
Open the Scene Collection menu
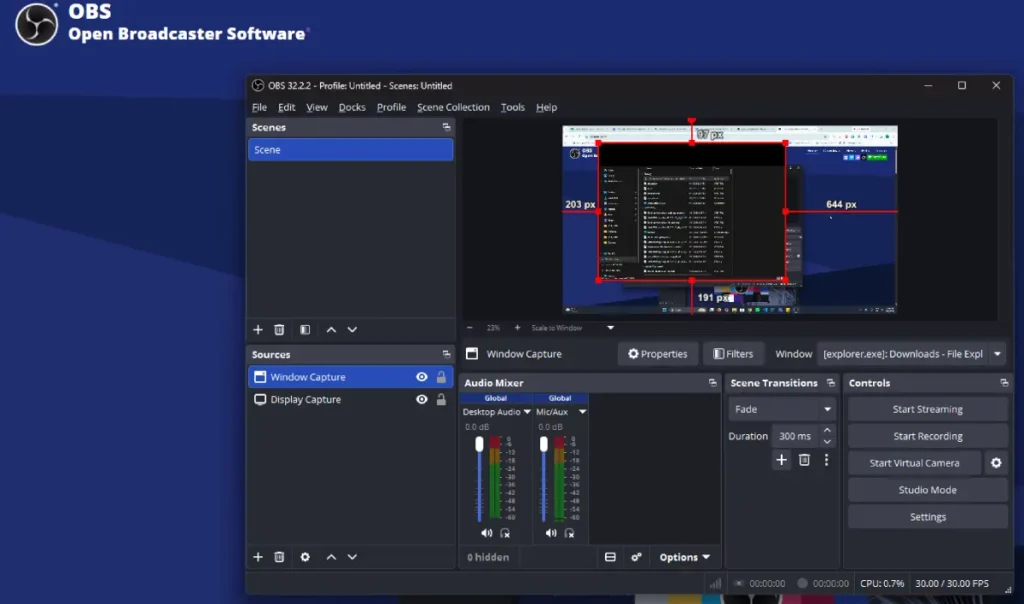click(453, 107)
